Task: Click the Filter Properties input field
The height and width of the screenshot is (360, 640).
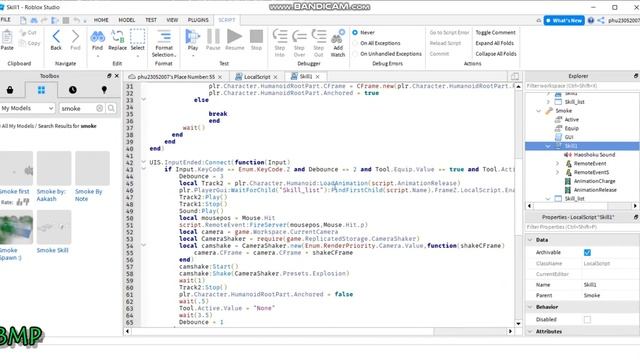Action: coord(582,227)
